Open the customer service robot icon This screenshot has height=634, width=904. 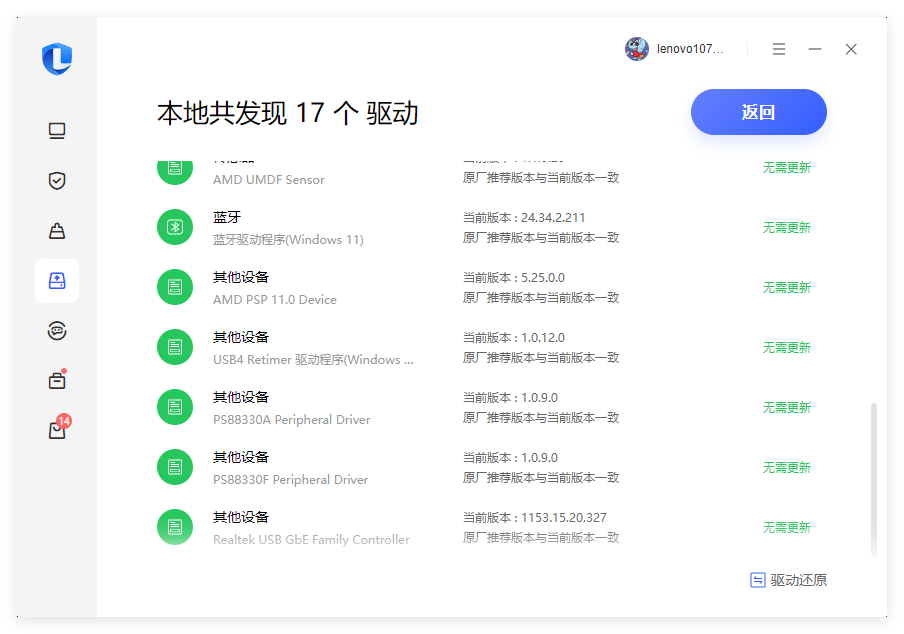point(57,331)
